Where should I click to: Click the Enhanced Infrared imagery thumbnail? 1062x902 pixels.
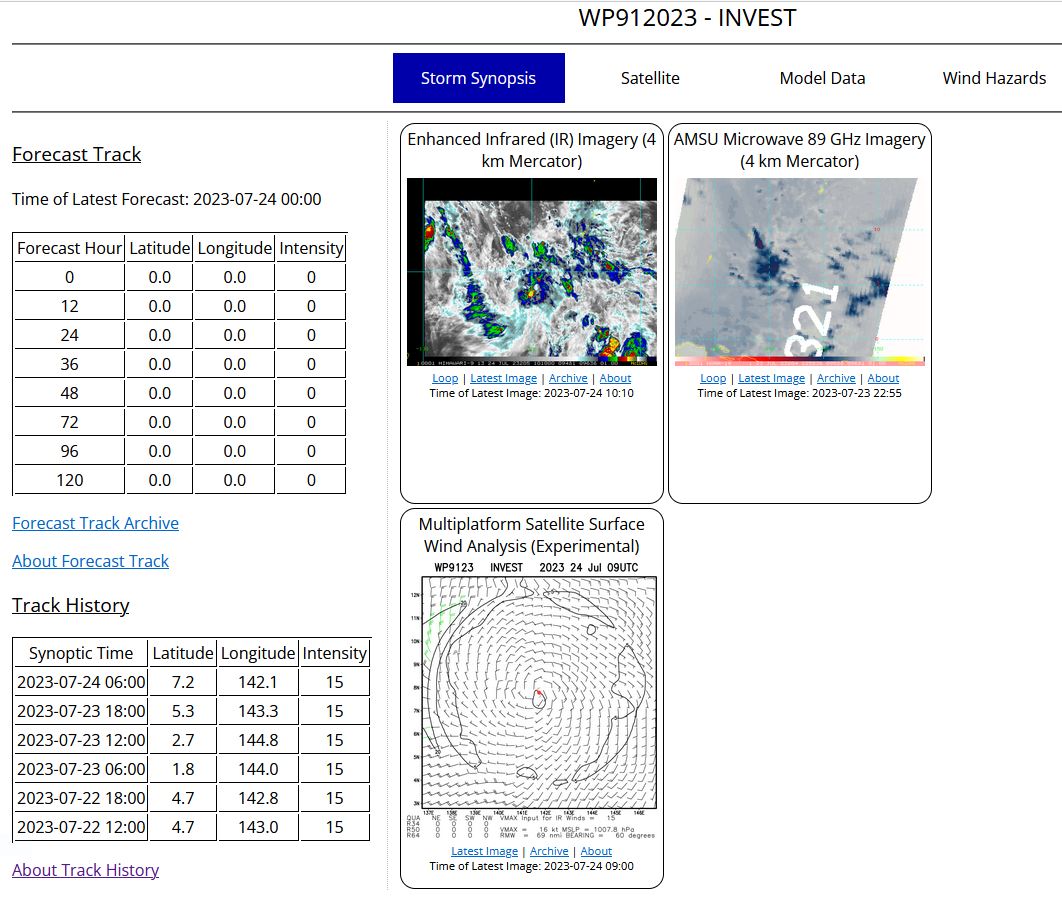pyautogui.click(x=532, y=272)
